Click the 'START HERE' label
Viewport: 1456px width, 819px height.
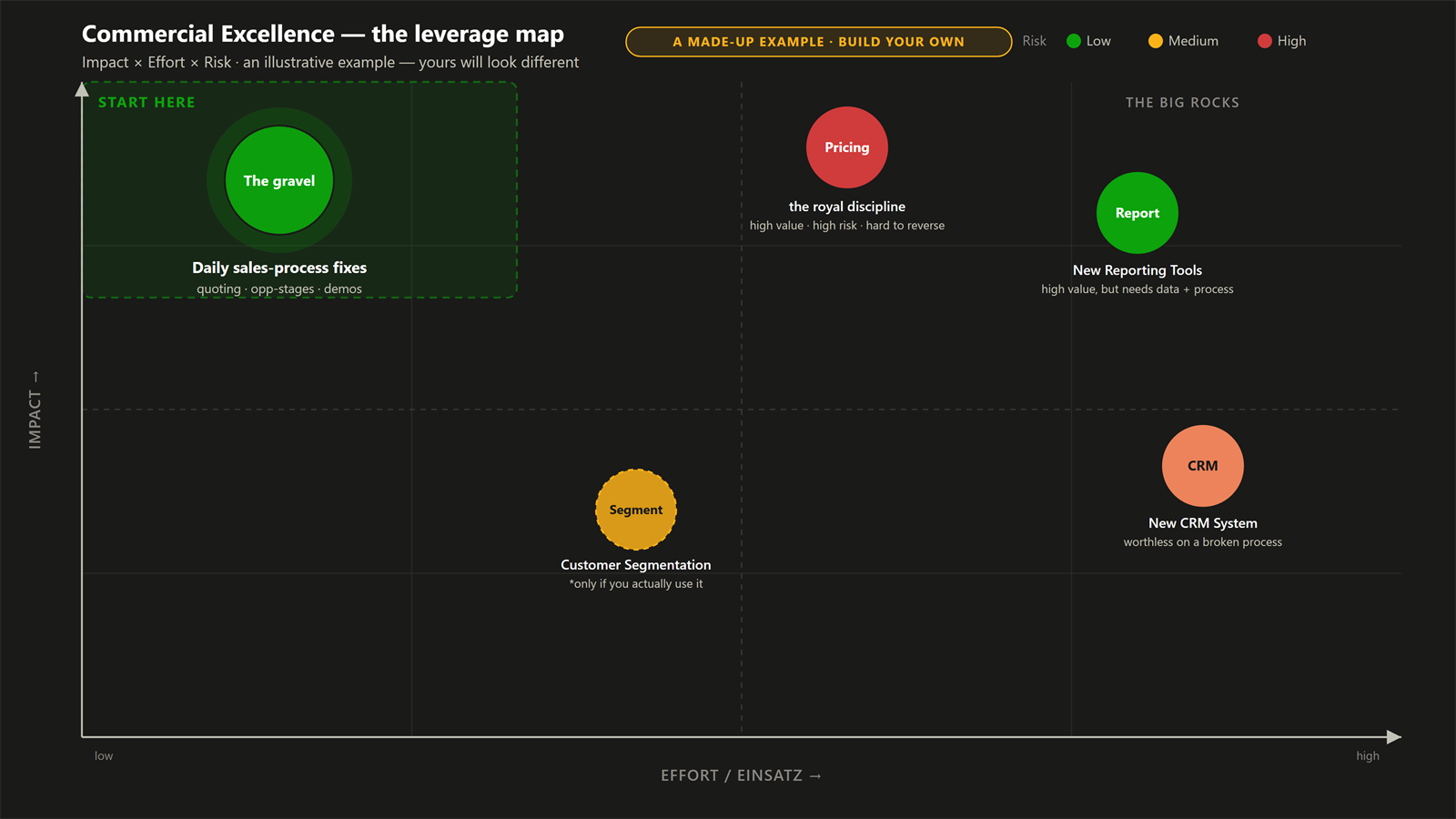(x=147, y=103)
